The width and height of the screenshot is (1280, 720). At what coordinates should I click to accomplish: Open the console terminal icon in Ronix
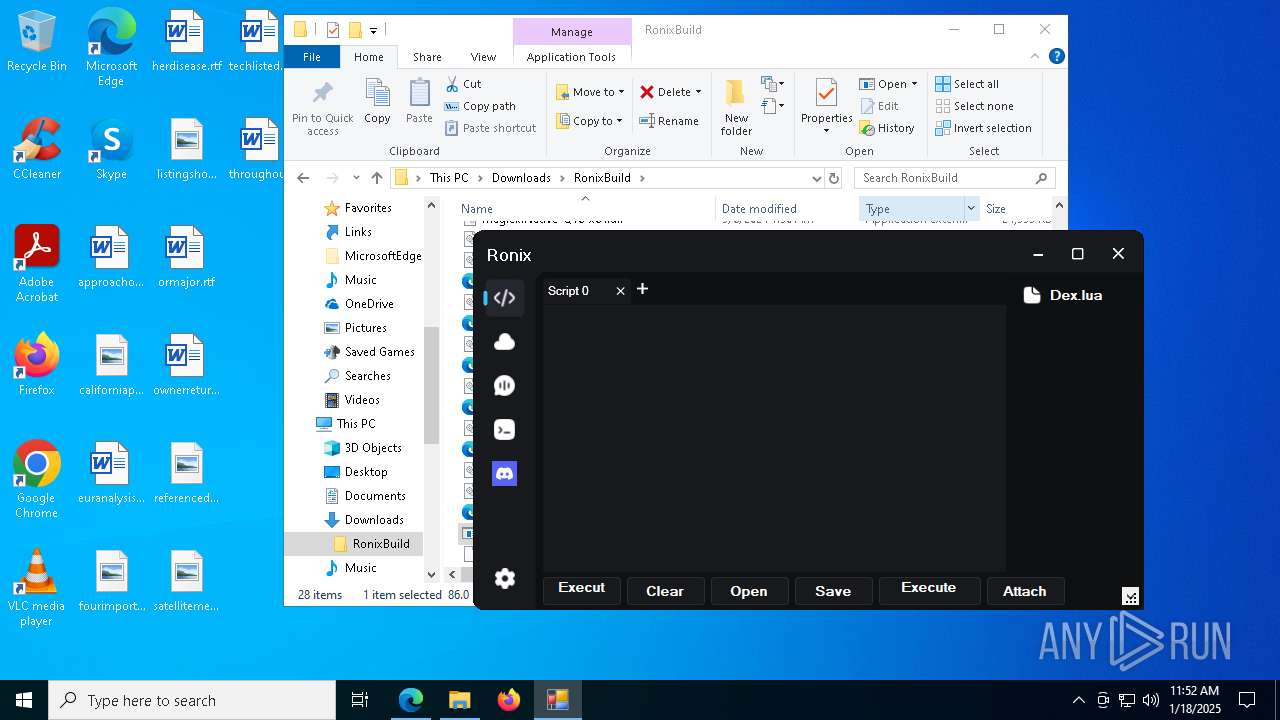pos(505,430)
